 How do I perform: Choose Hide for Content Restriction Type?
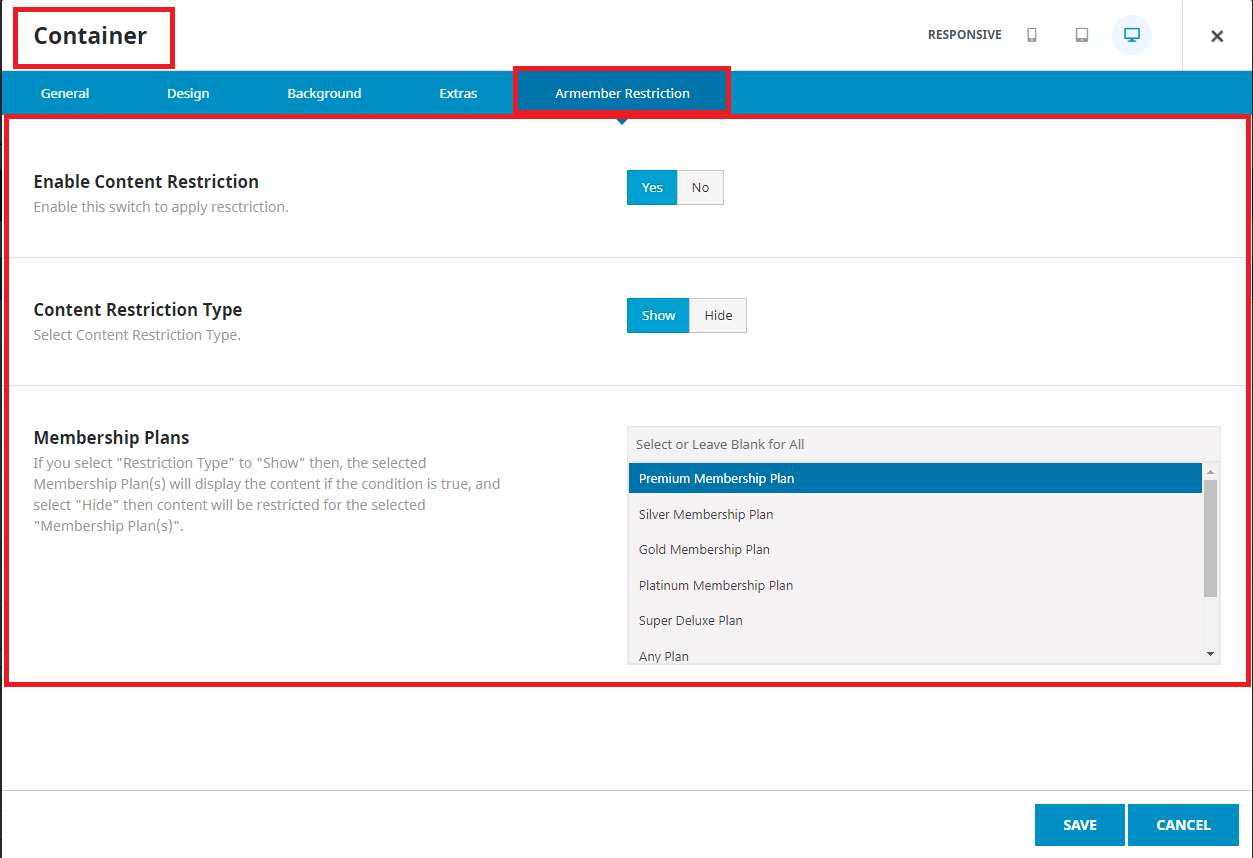pyautogui.click(x=718, y=316)
